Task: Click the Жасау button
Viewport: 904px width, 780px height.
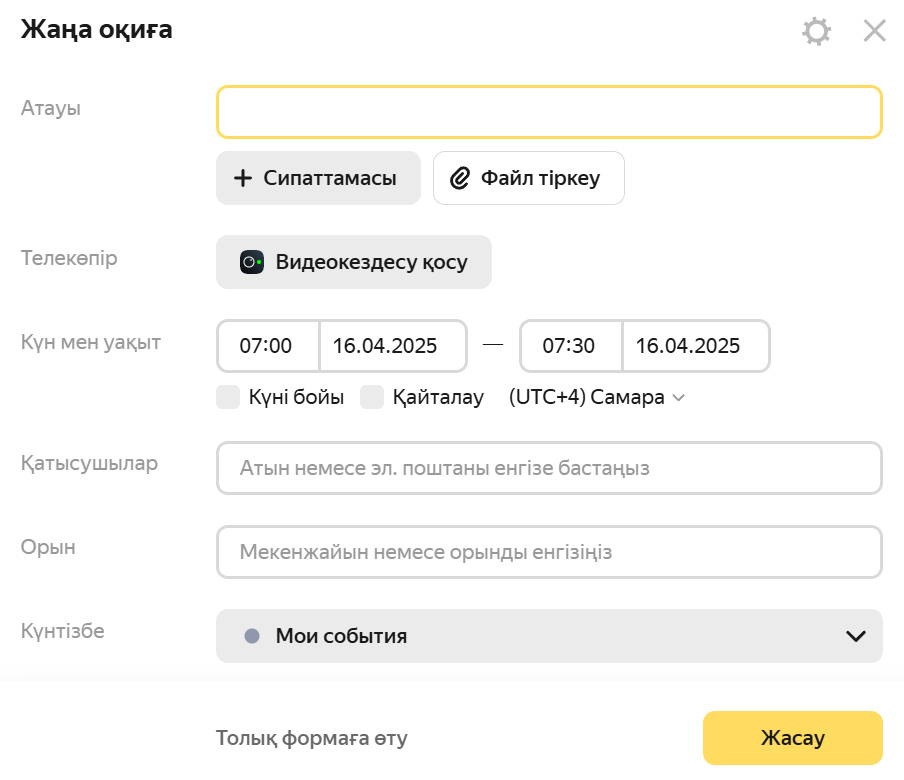Action: [792, 738]
